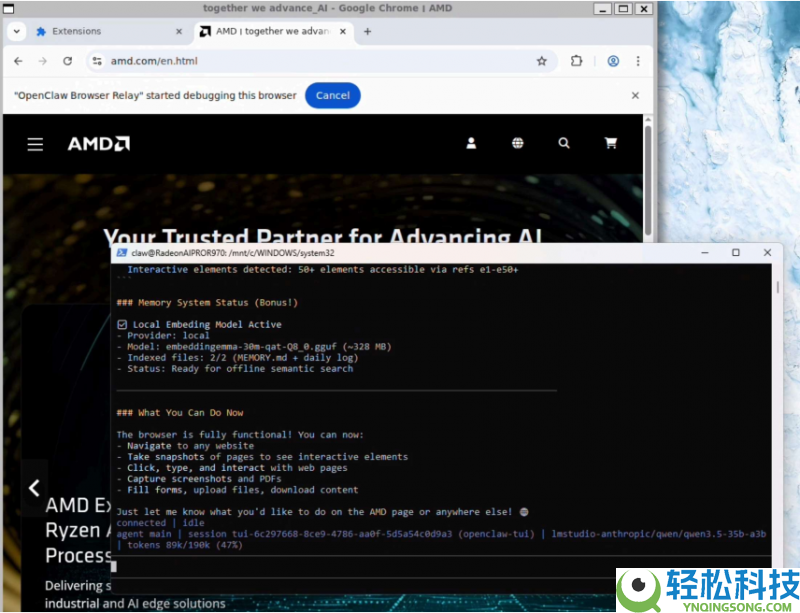Click the 'Your Trusted Partner' hero heading

(322, 236)
